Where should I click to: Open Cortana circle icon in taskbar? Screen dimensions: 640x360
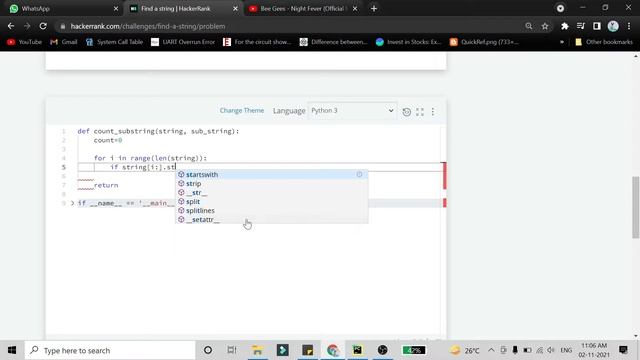coord(208,350)
